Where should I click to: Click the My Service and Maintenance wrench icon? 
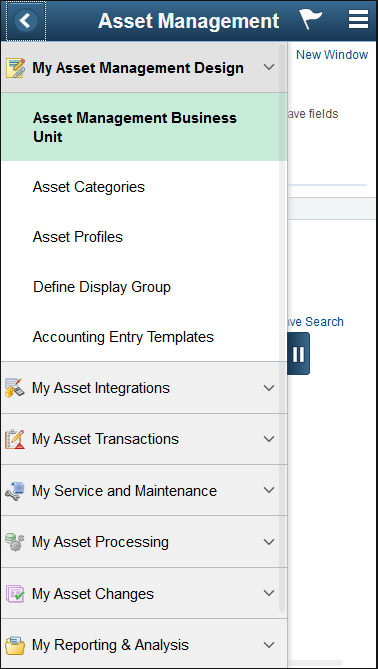point(15,491)
